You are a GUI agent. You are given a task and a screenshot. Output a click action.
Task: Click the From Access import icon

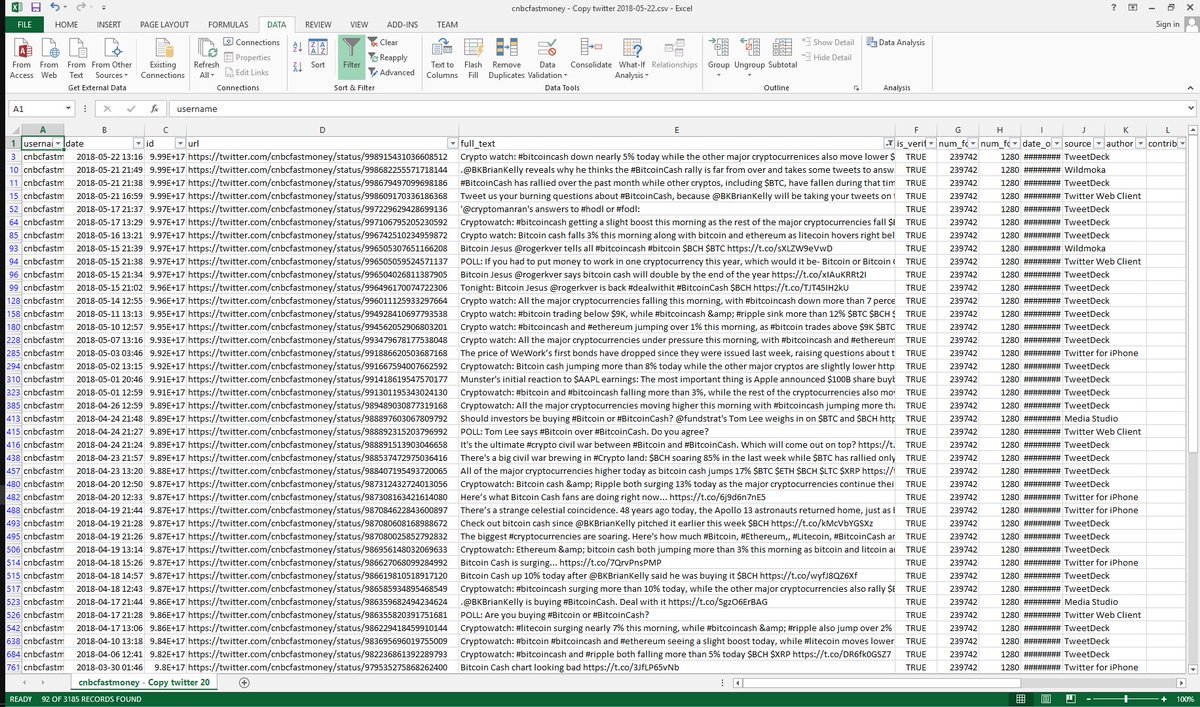click(x=21, y=57)
